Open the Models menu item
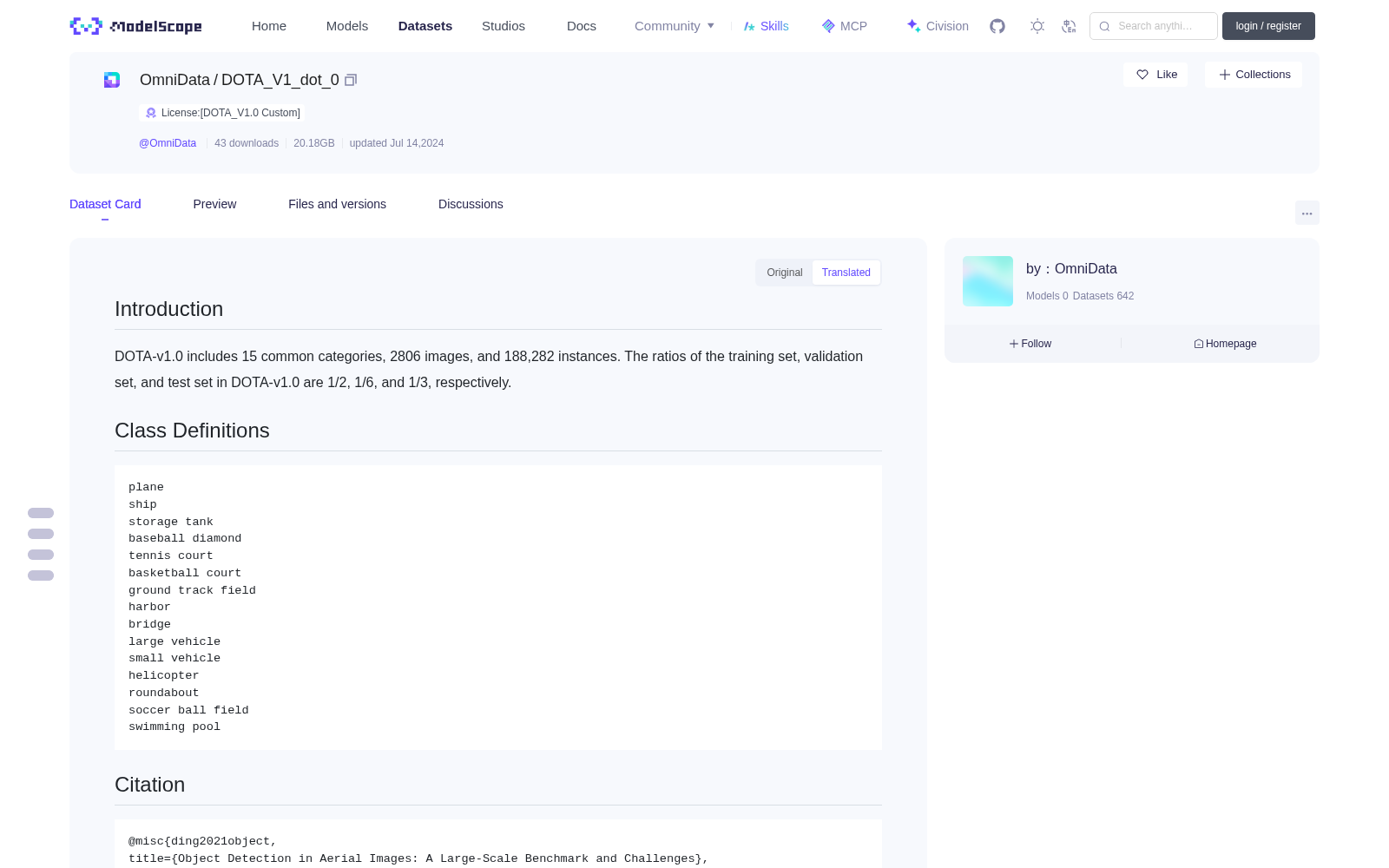1389x868 pixels. [347, 26]
